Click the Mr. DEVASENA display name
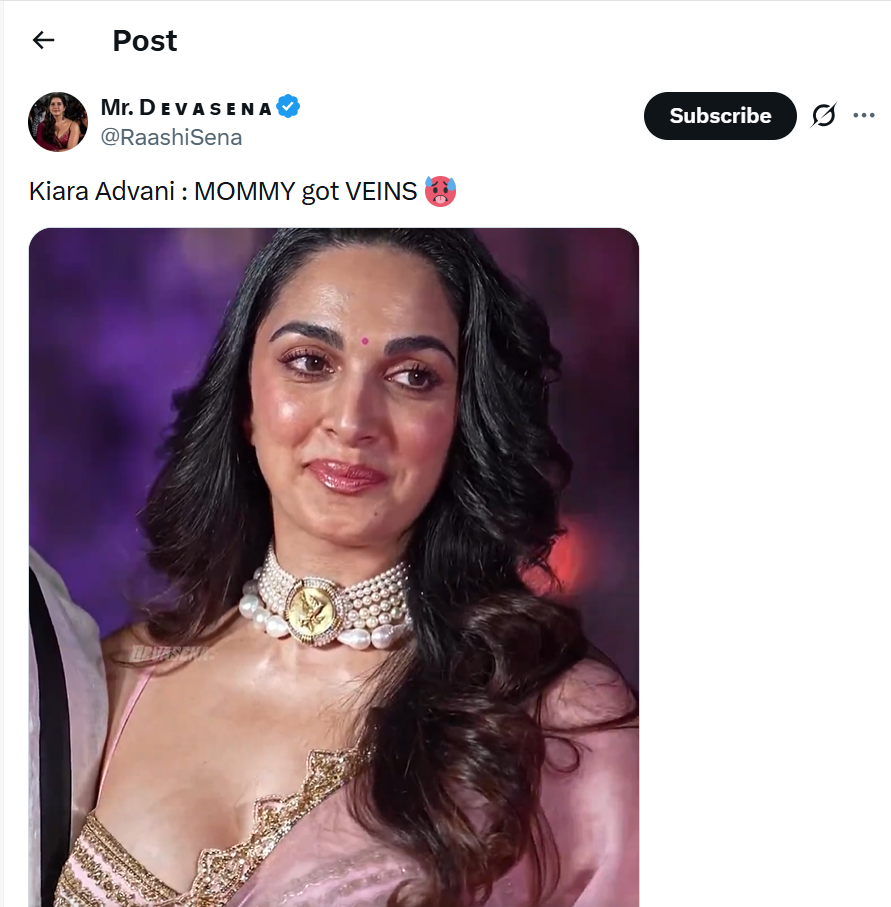The height and width of the screenshot is (907, 891). [186, 107]
